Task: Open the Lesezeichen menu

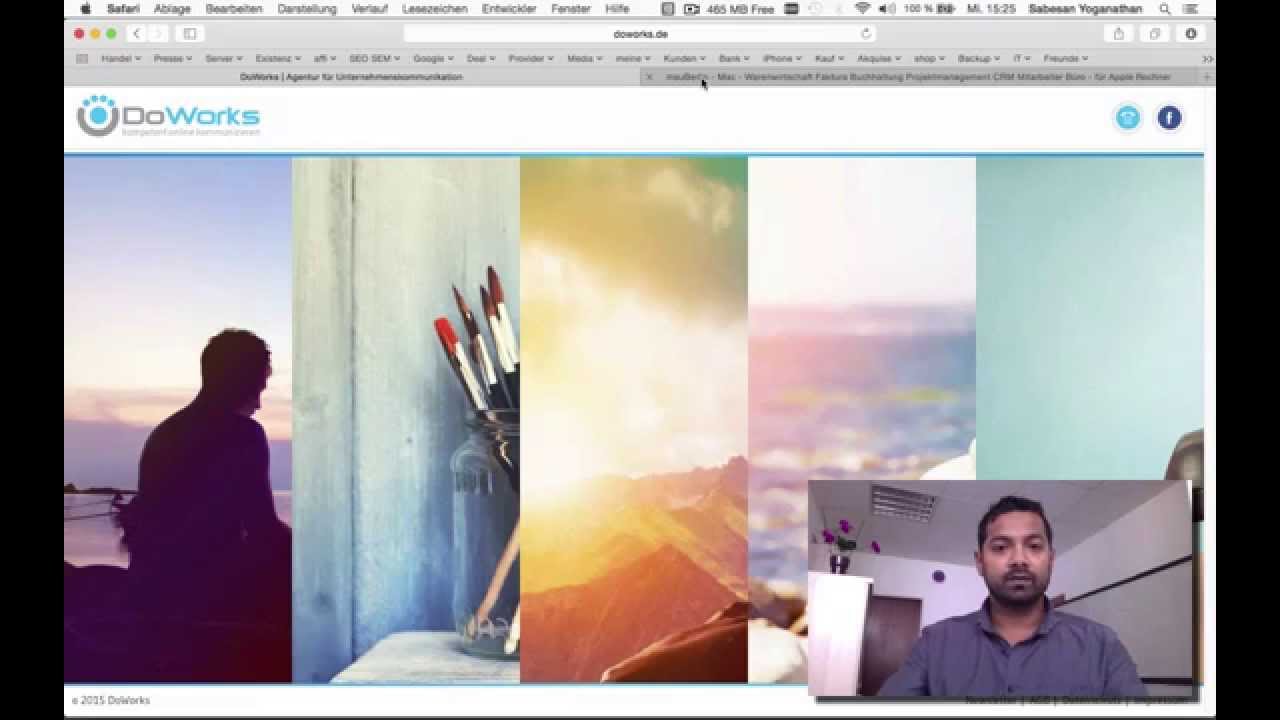Action: click(x=436, y=9)
